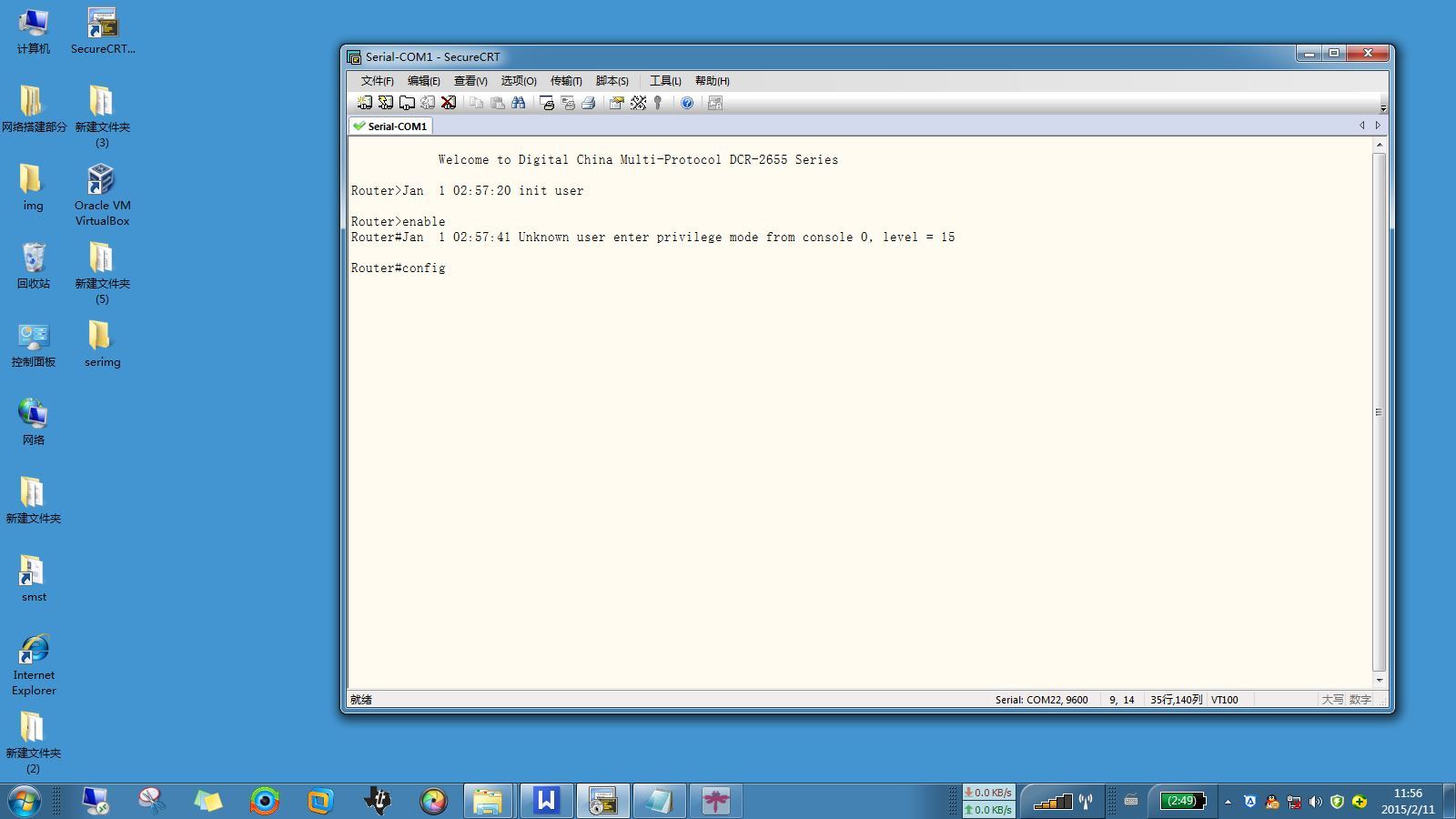This screenshot has height=819, width=1456.
Task: Click the printer icon in the toolbar
Action: 589,103
